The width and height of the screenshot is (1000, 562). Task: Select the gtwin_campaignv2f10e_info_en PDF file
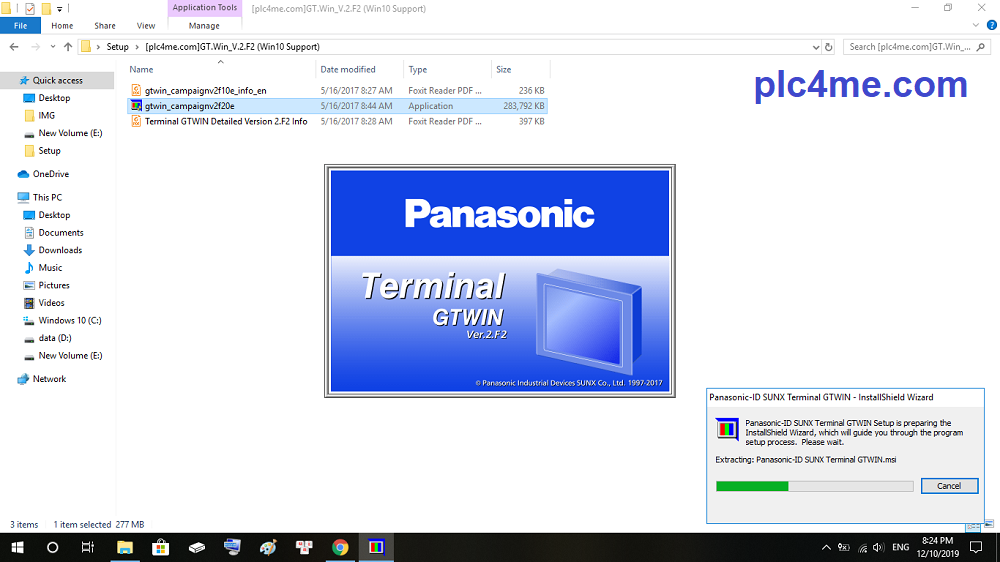point(205,91)
